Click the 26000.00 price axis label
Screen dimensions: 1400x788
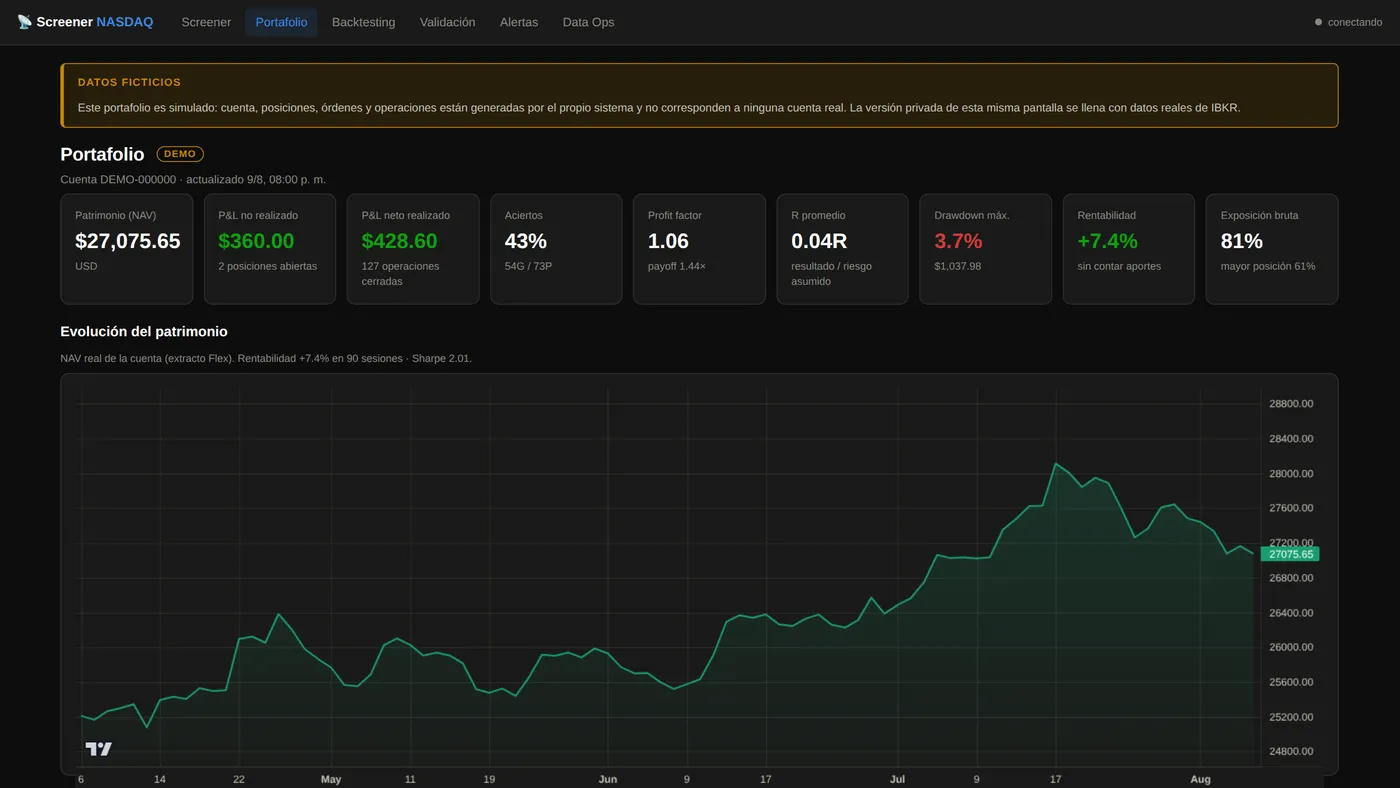(1291, 647)
